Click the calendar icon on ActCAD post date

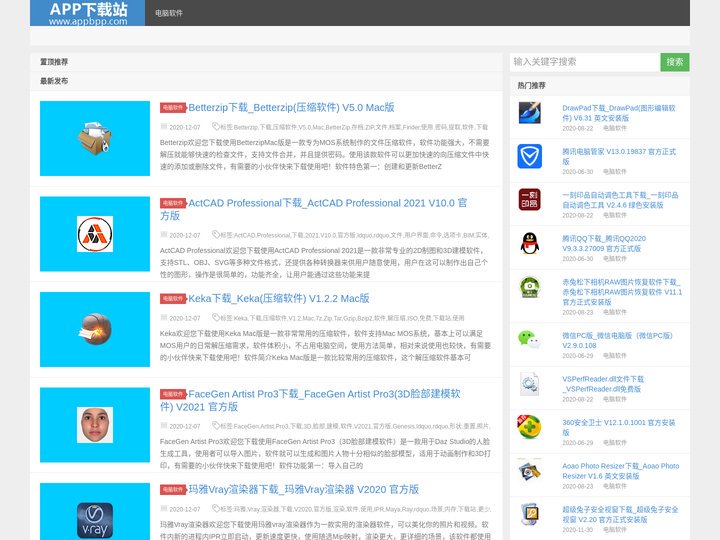(x=163, y=234)
